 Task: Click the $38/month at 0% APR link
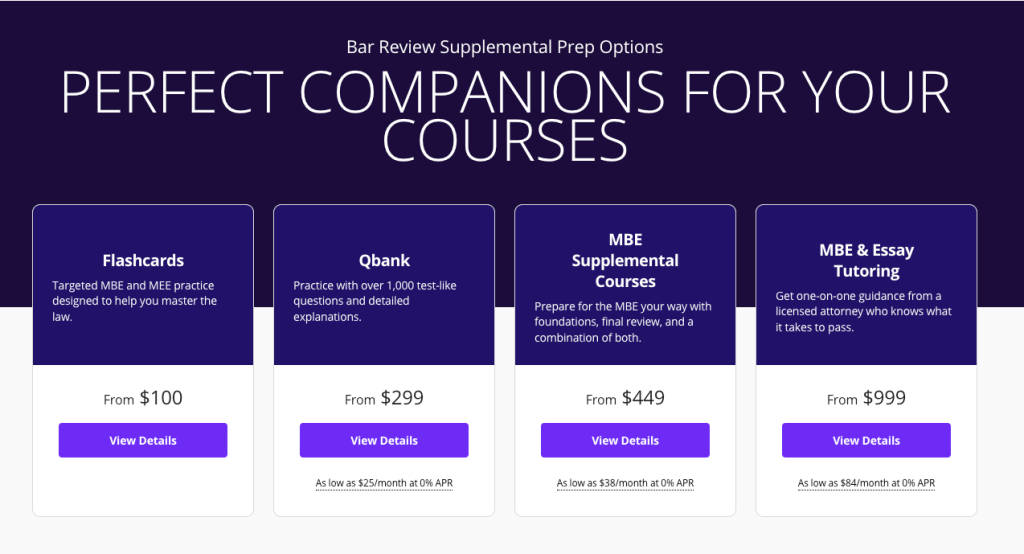click(x=625, y=483)
